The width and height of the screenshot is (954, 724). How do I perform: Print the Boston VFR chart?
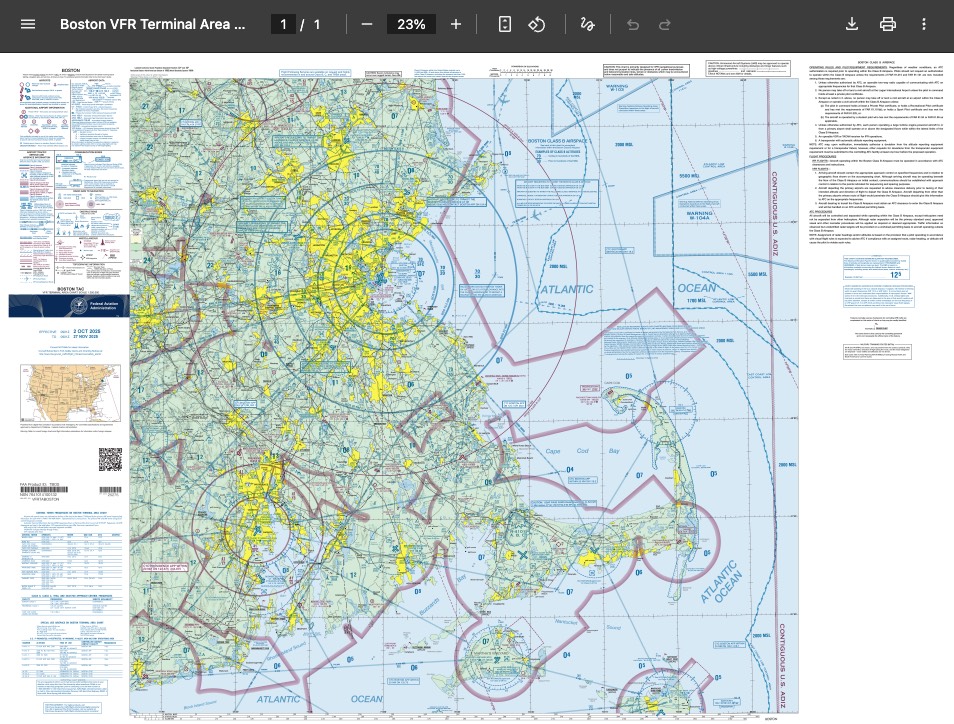tap(888, 24)
